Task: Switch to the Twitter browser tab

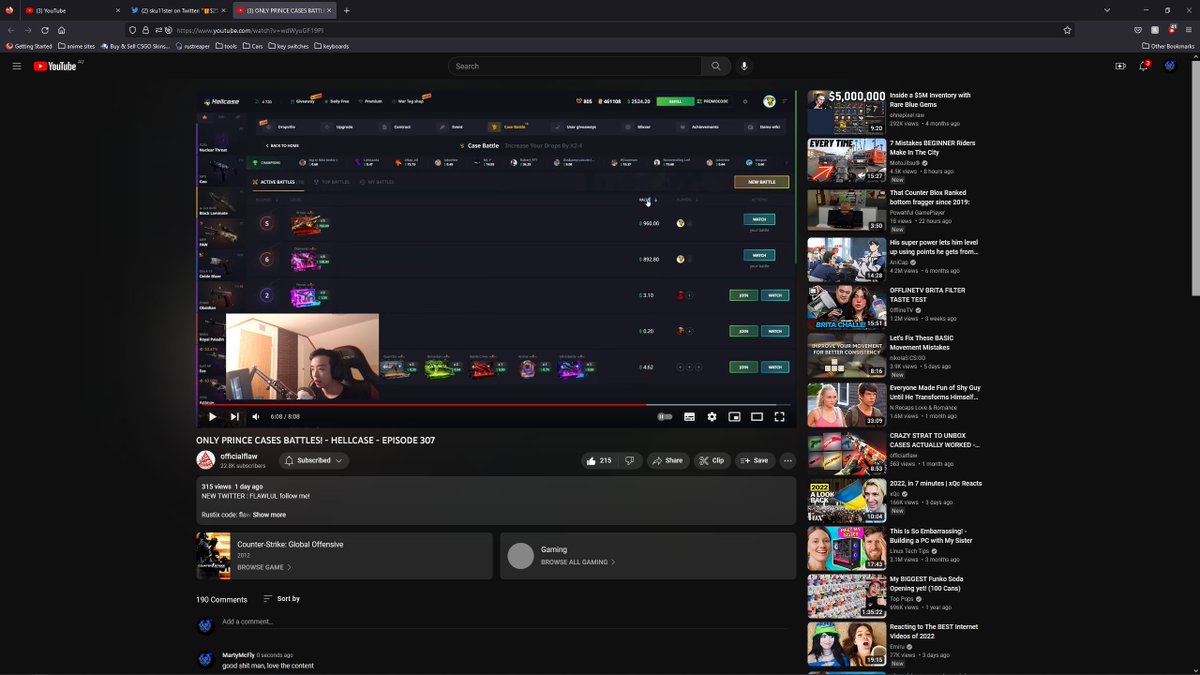Action: point(176,10)
